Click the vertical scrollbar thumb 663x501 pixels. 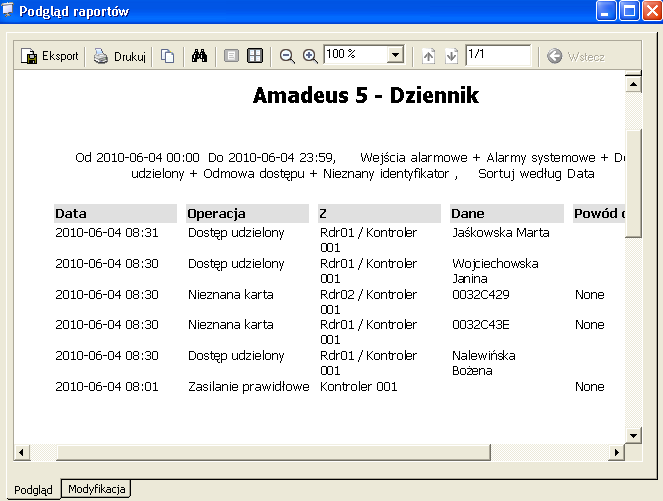(633, 183)
